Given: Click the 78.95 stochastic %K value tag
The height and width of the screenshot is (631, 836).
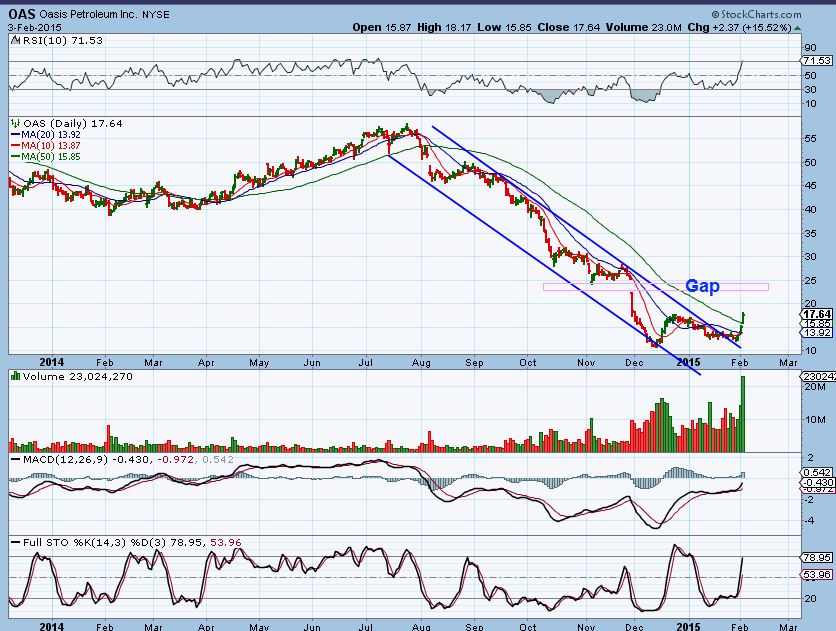Looking at the screenshot, I should [x=817, y=557].
